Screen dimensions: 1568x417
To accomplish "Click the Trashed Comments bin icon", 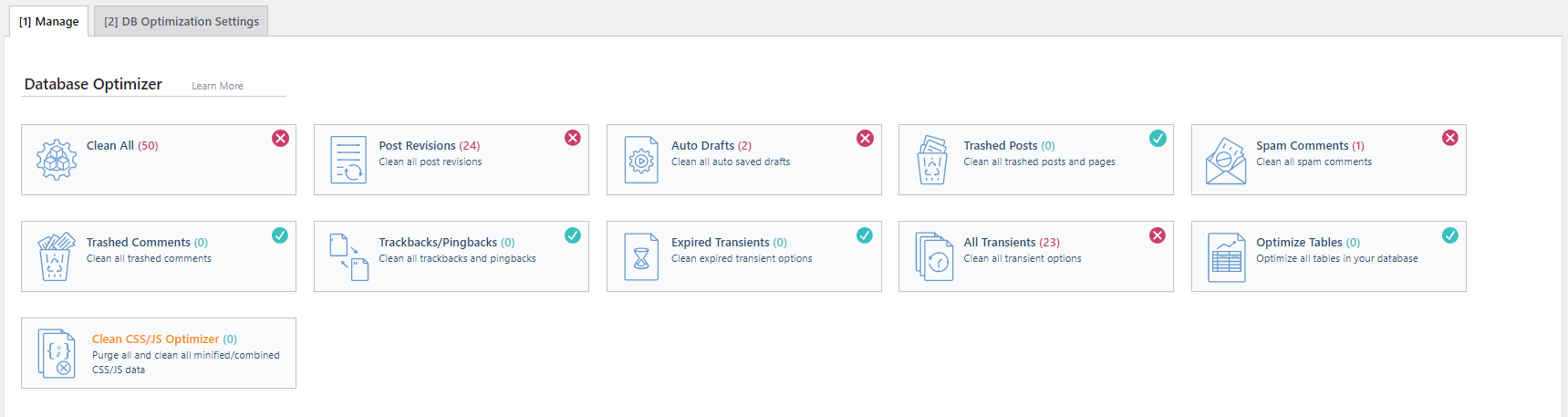I will (x=56, y=256).
